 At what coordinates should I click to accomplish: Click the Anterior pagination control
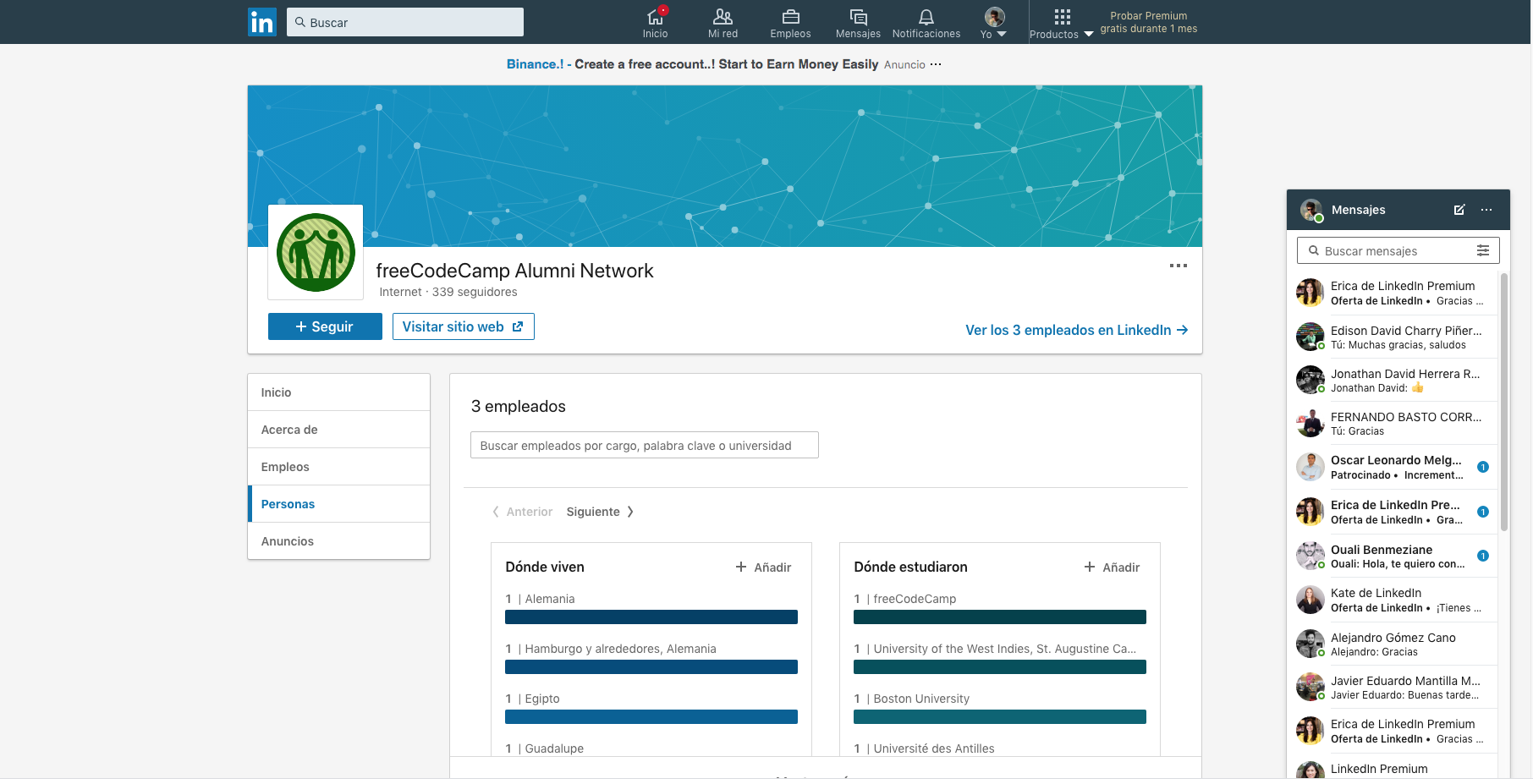523,512
